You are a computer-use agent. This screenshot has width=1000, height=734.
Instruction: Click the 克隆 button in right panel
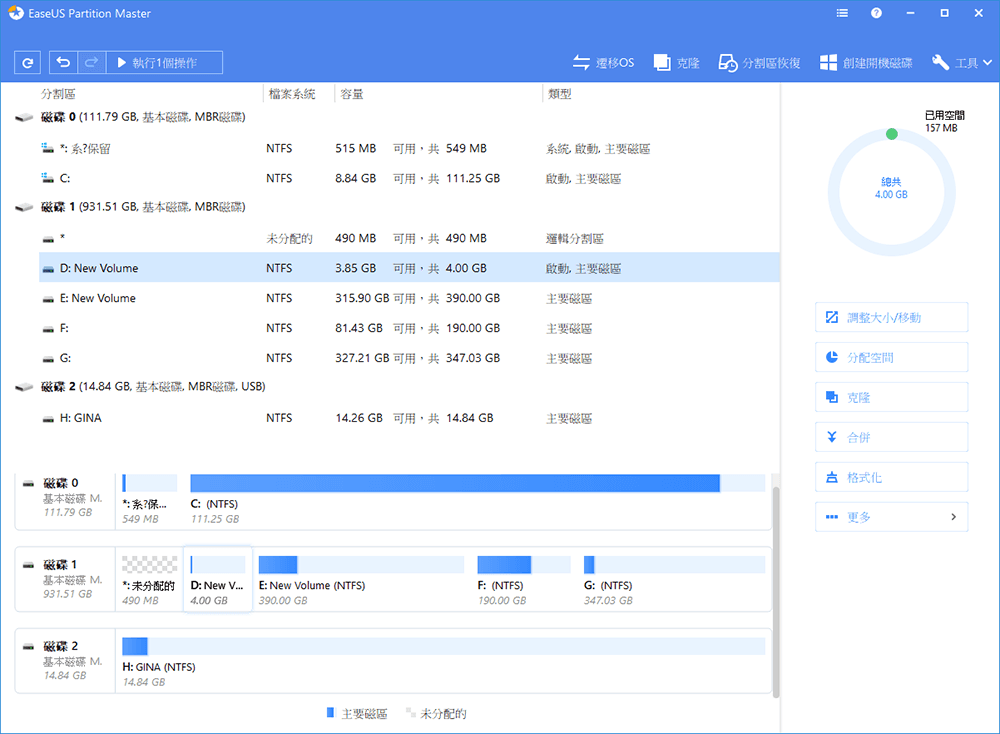click(x=892, y=397)
